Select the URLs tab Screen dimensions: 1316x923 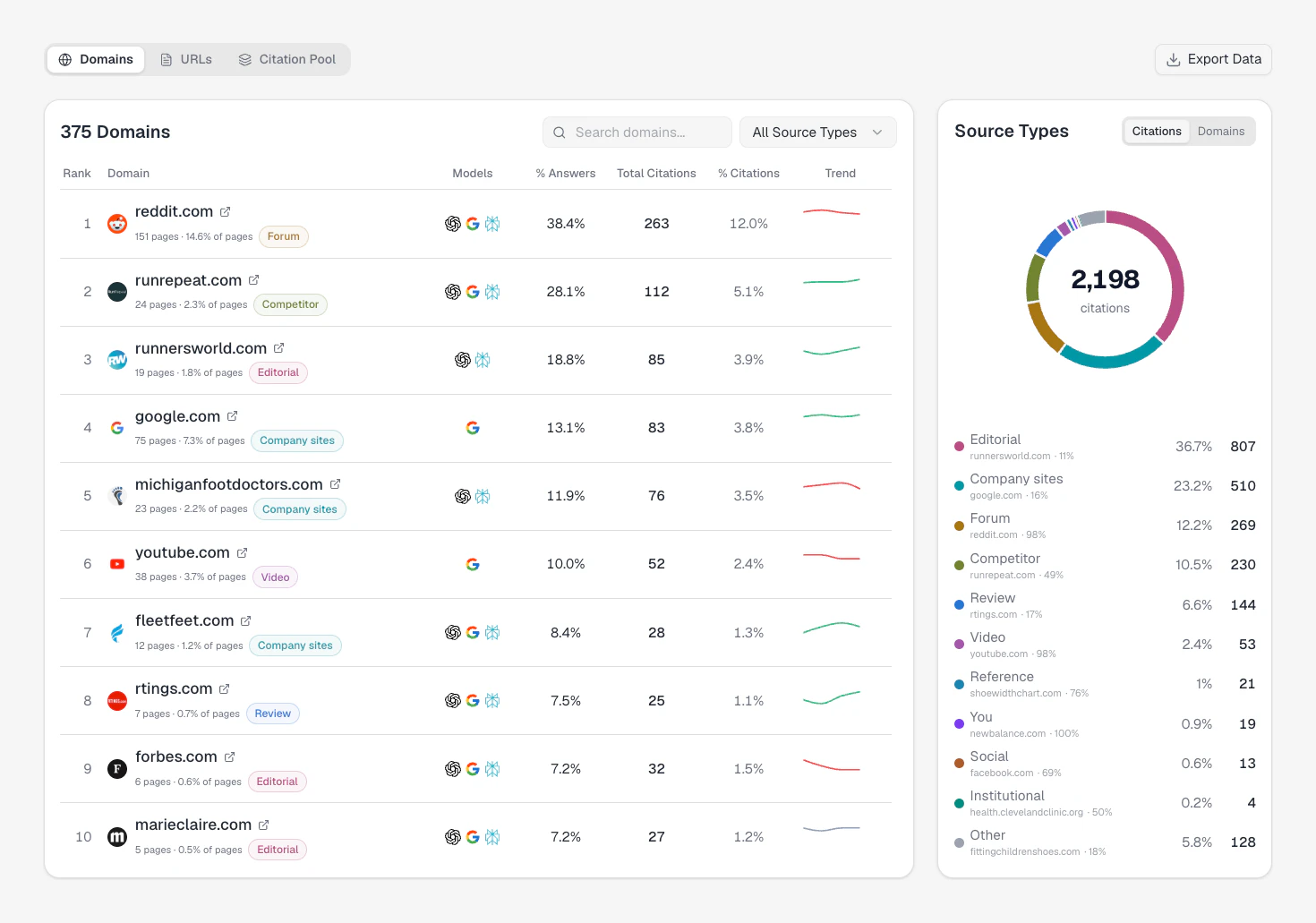186,60
